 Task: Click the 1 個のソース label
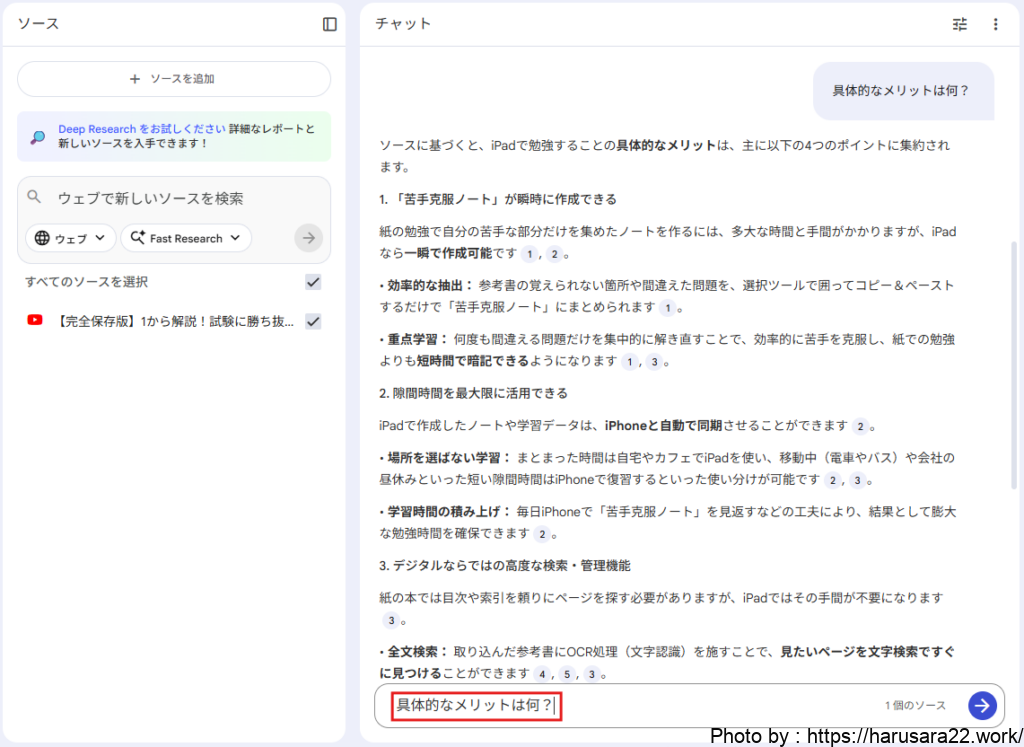pyautogui.click(x=914, y=706)
